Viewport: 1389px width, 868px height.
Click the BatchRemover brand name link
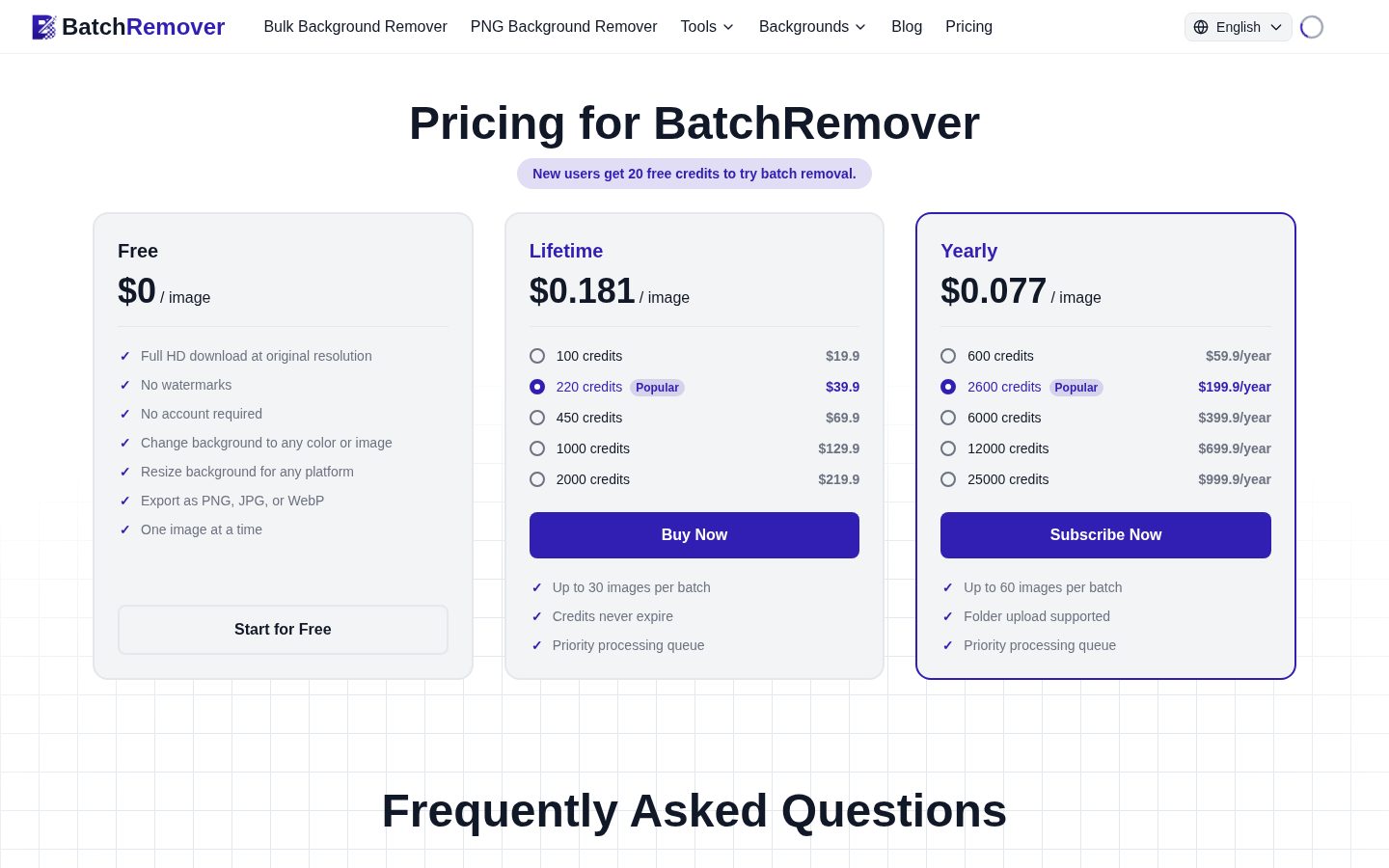tap(143, 27)
